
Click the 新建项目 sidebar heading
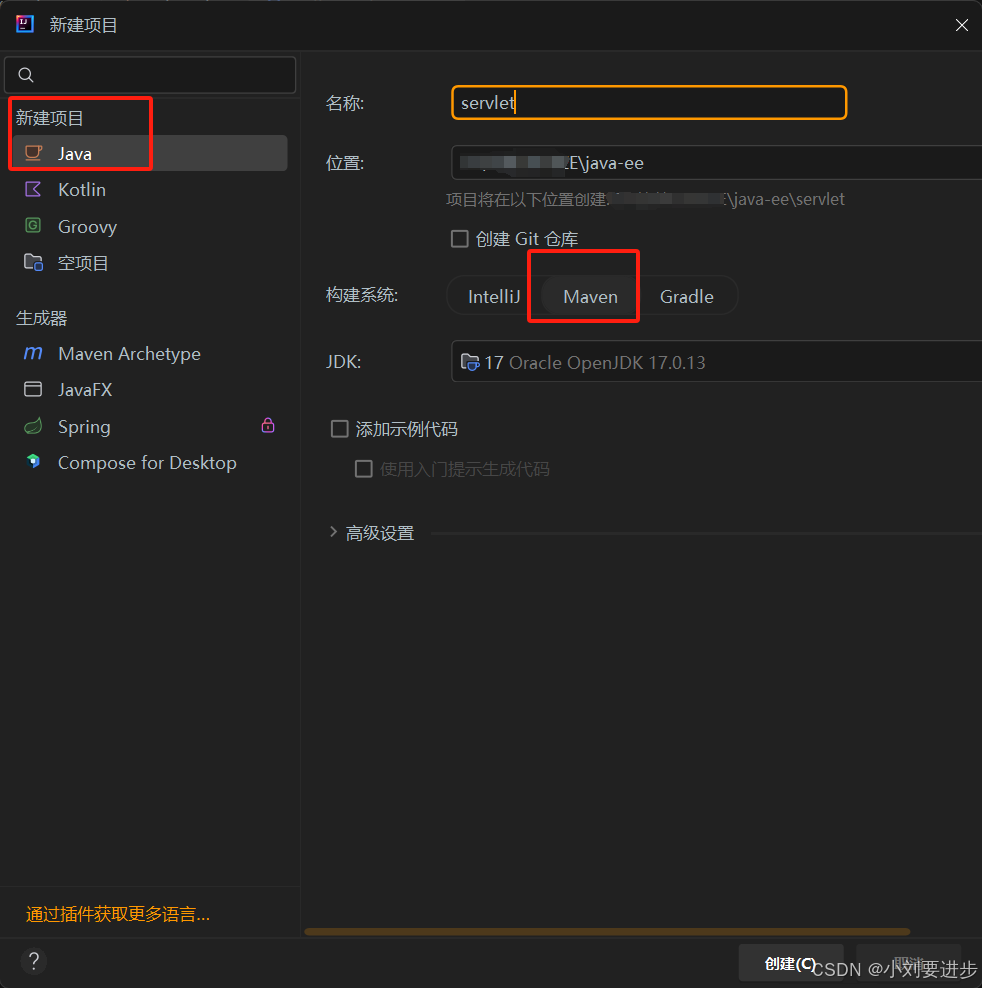pyautogui.click(x=50, y=118)
